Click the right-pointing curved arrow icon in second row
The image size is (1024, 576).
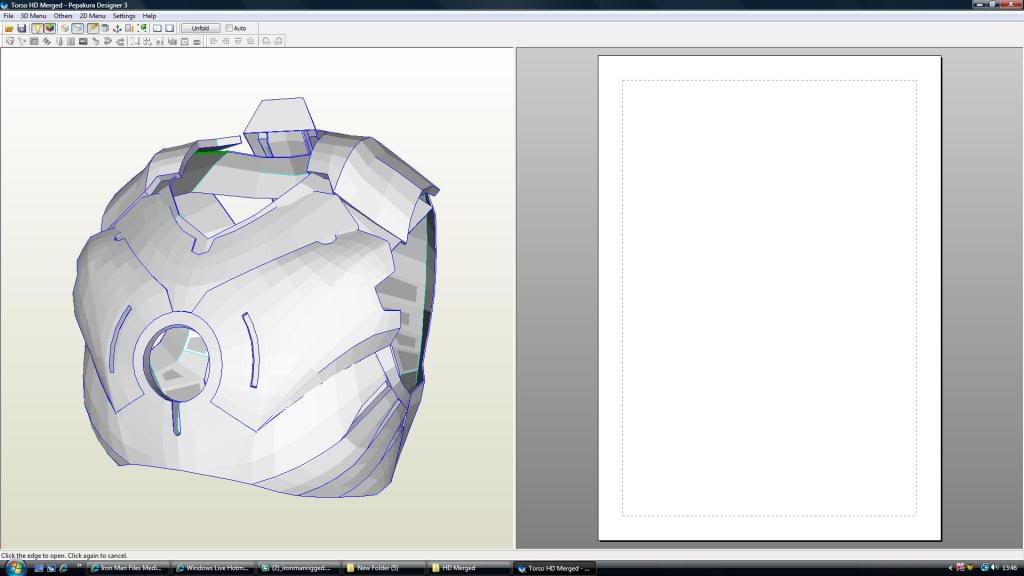[107, 41]
